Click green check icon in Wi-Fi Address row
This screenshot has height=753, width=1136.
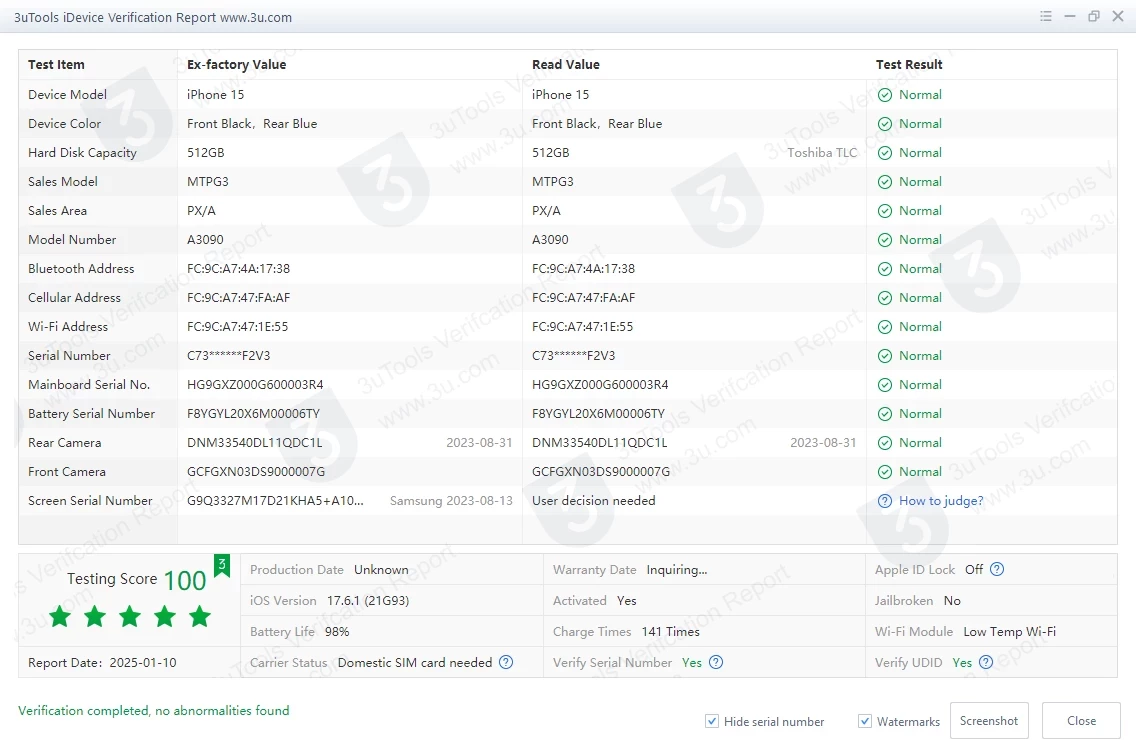(885, 327)
